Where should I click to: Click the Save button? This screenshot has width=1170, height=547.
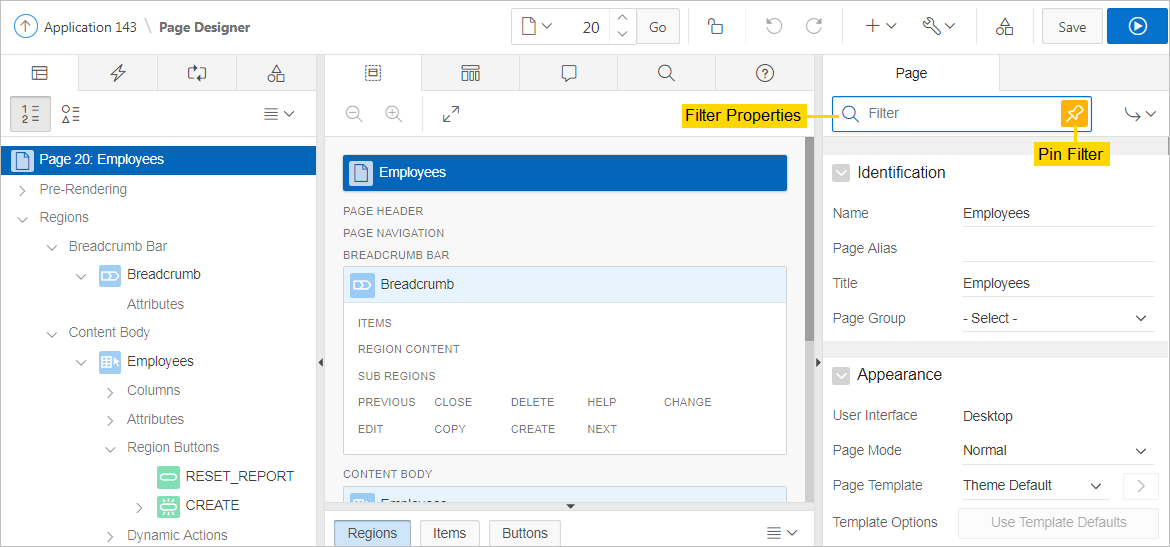[1072, 27]
